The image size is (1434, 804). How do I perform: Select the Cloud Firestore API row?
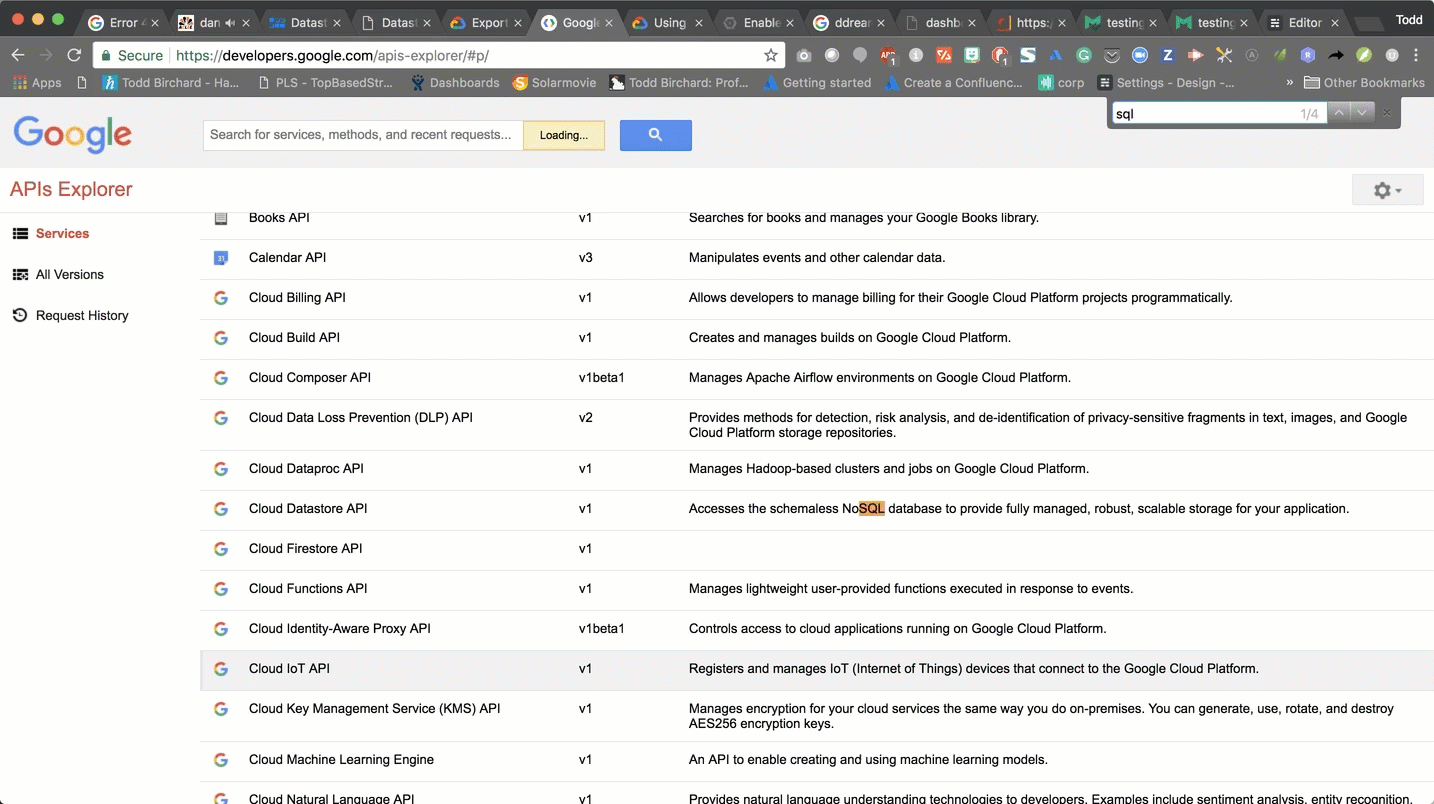coord(817,549)
